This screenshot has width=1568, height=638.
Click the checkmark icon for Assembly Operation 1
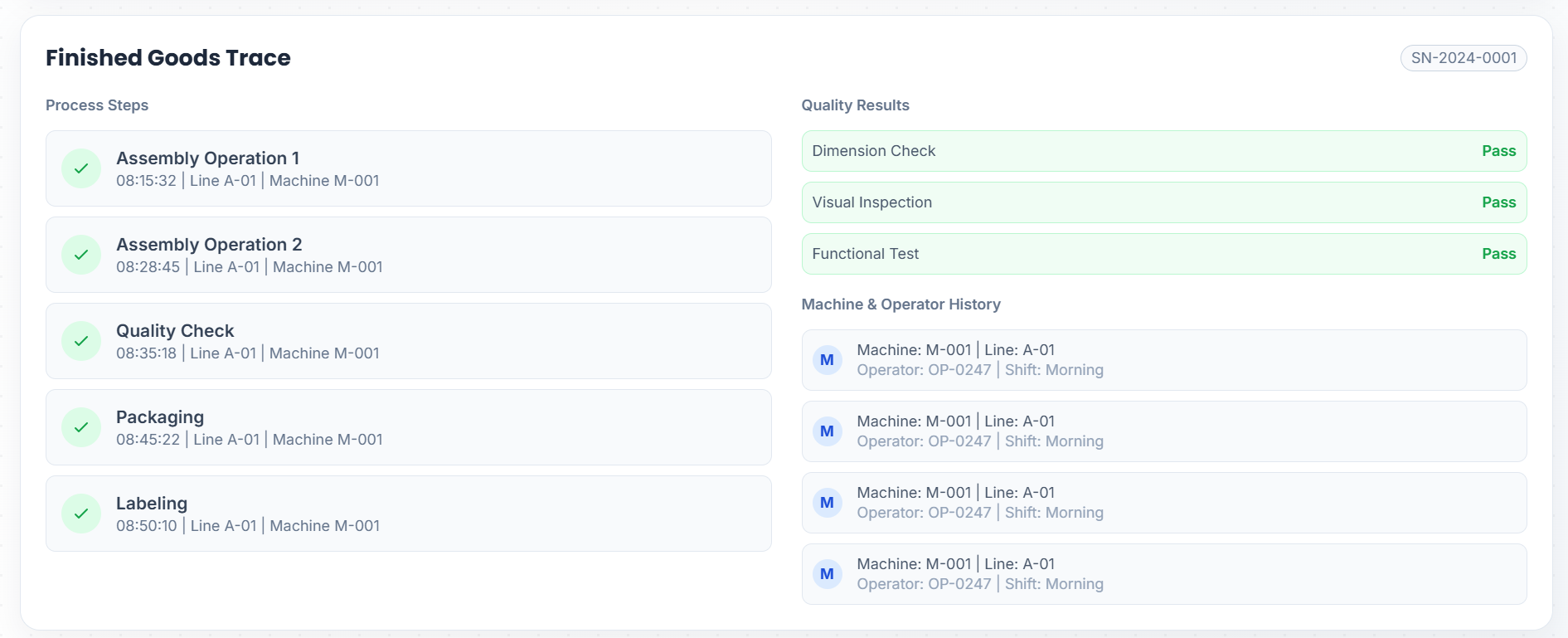81,168
